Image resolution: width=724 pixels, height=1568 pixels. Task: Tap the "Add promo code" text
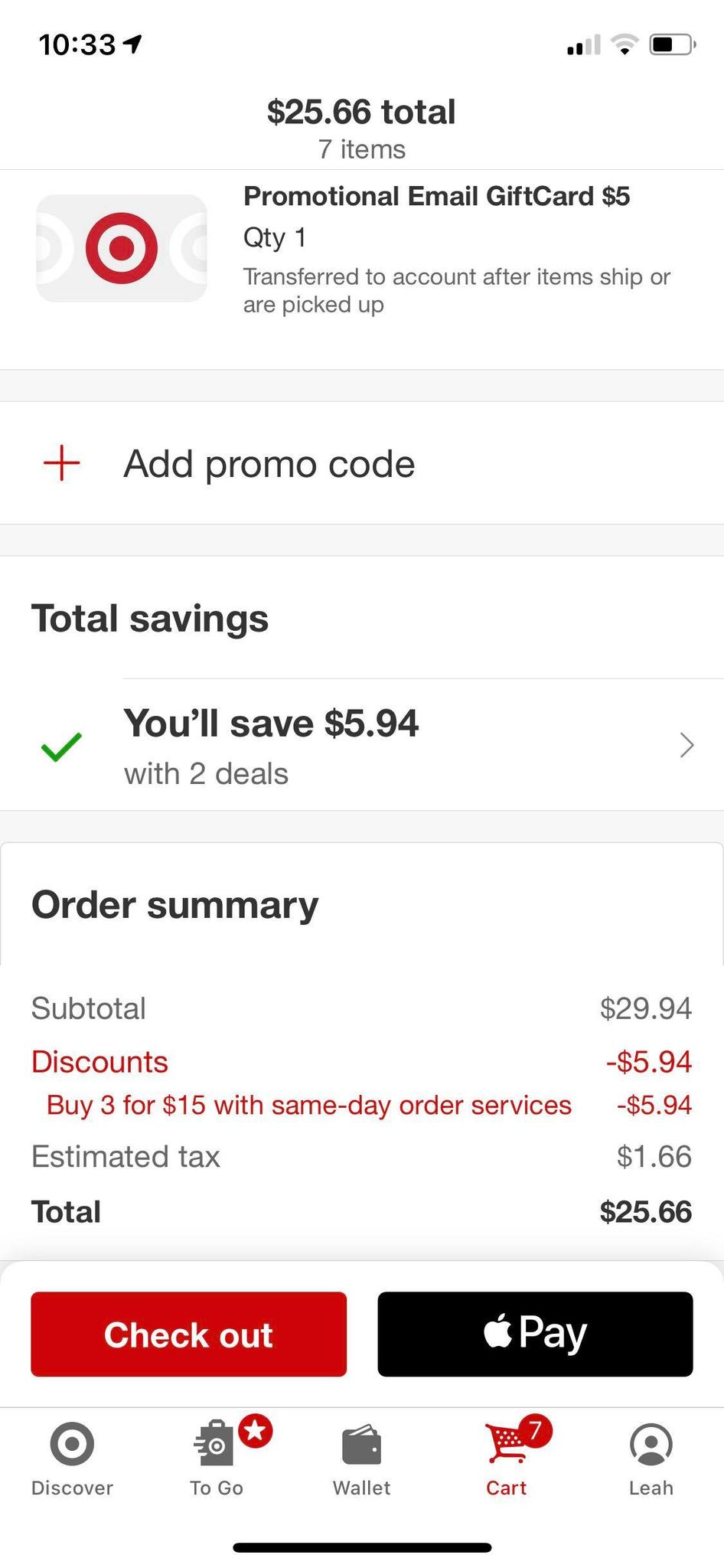pos(269,464)
